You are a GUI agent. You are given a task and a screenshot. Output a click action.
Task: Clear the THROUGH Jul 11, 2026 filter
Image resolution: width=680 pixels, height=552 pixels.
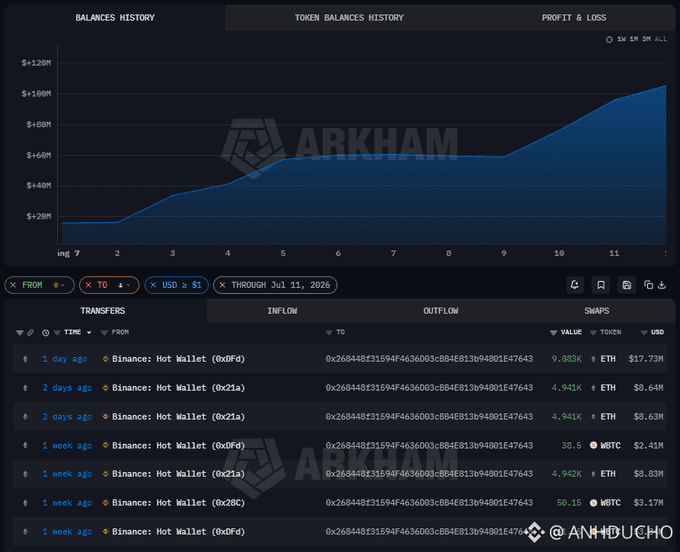[222, 285]
